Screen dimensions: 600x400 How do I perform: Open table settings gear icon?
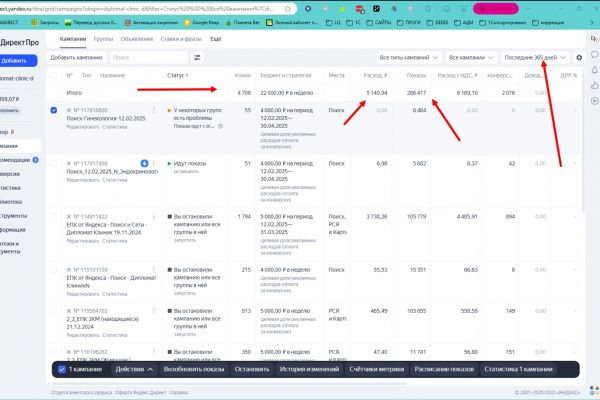point(579,57)
